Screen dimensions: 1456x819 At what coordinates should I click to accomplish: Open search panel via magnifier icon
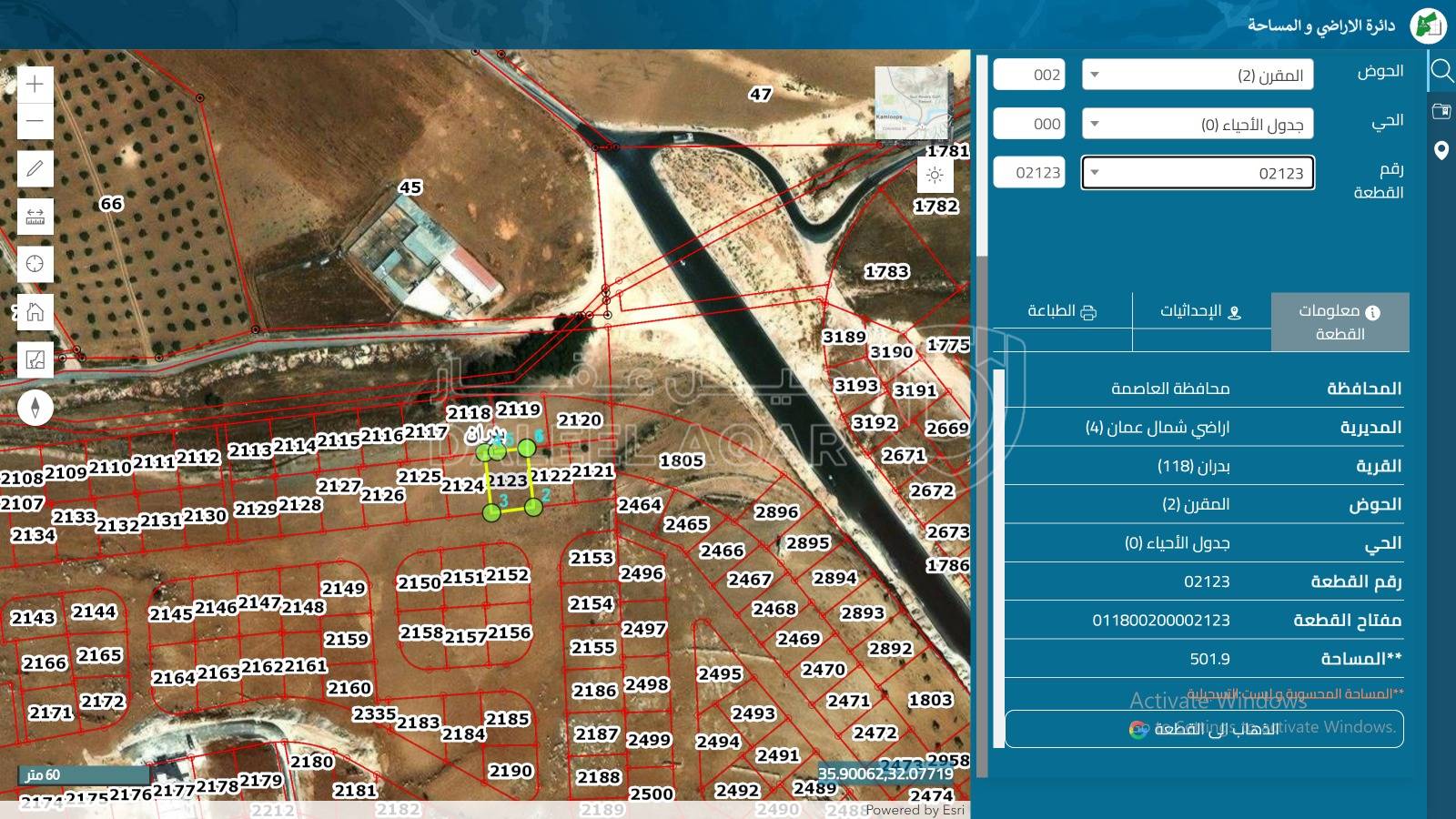tap(1441, 71)
